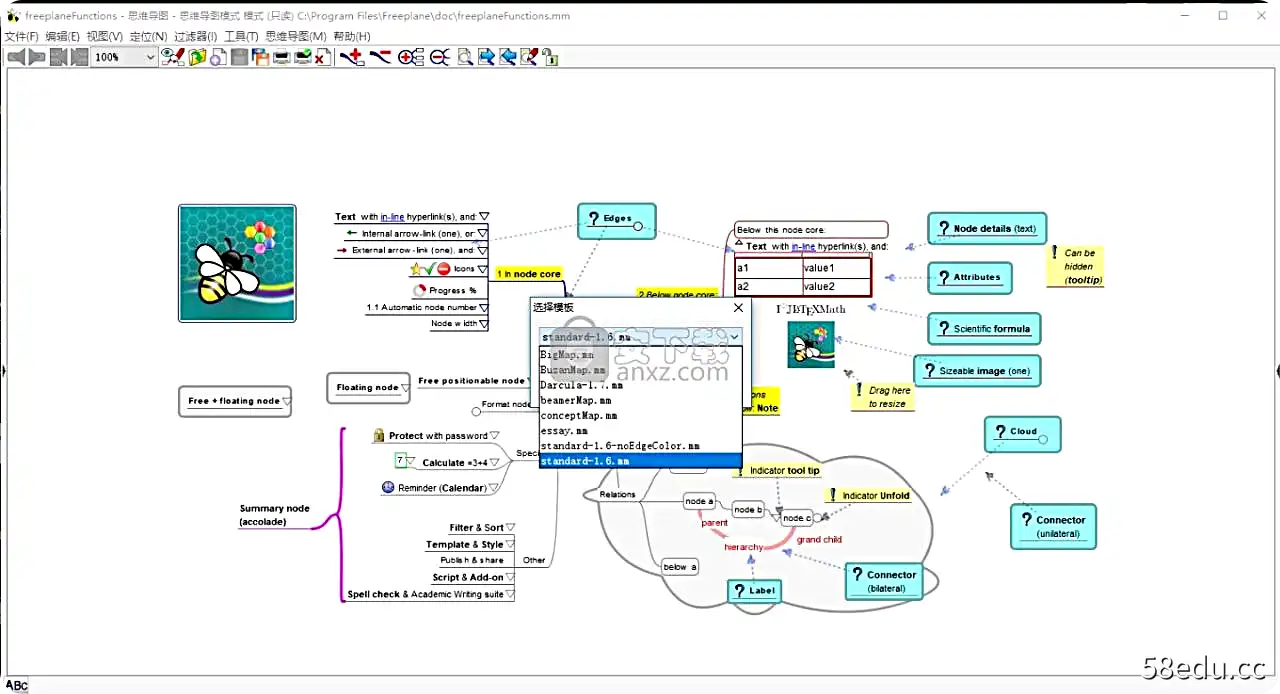Click the Save As toolbar icon
Image resolution: width=1280 pixels, height=694 pixels.
pyautogui.click(x=260, y=57)
